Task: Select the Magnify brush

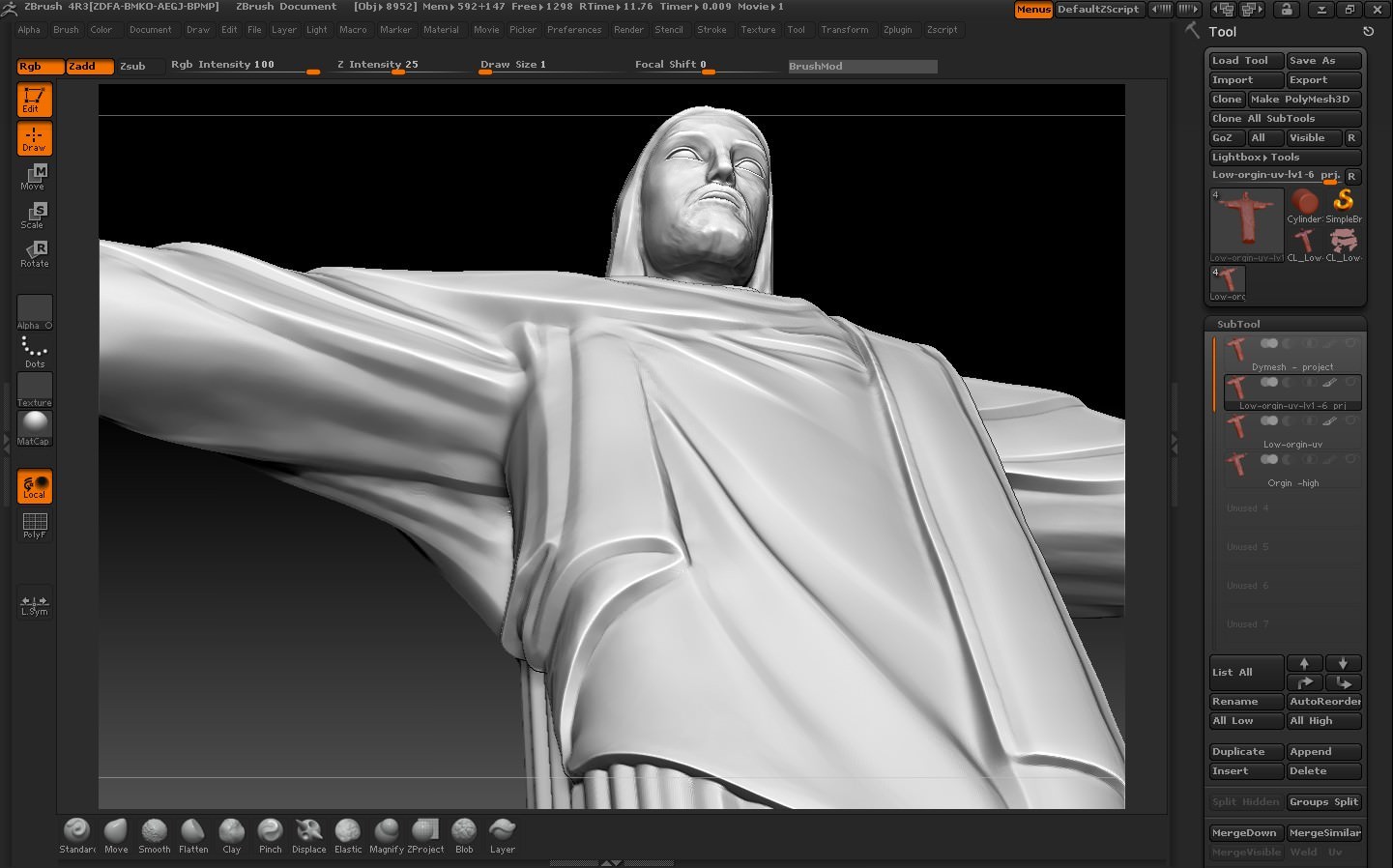Action: point(387,836)
